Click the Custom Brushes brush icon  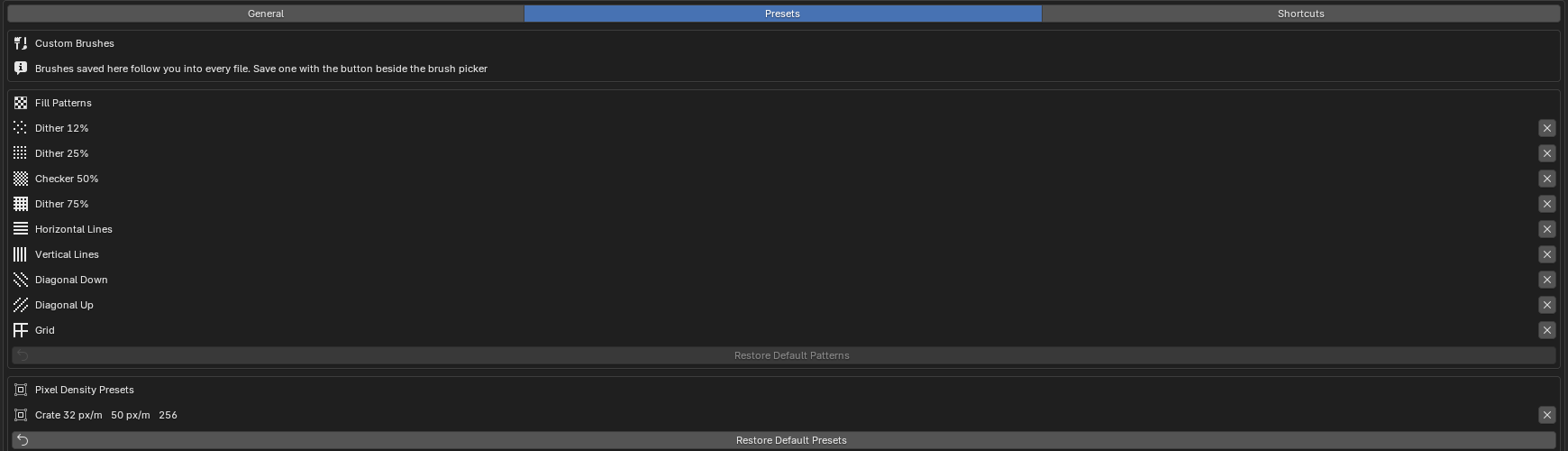click(x=21, y=43)
